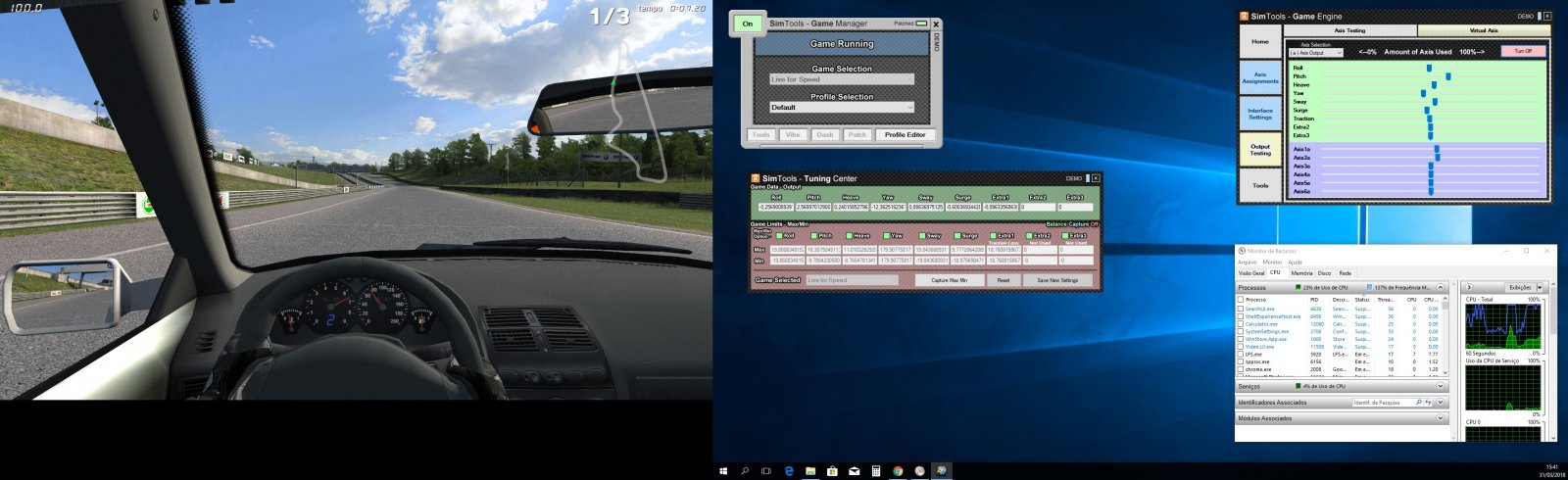Expand the Identificadores Associados section
Image resolution: width=1568 pixels, height=480 pixels.
click(1441, 403)
